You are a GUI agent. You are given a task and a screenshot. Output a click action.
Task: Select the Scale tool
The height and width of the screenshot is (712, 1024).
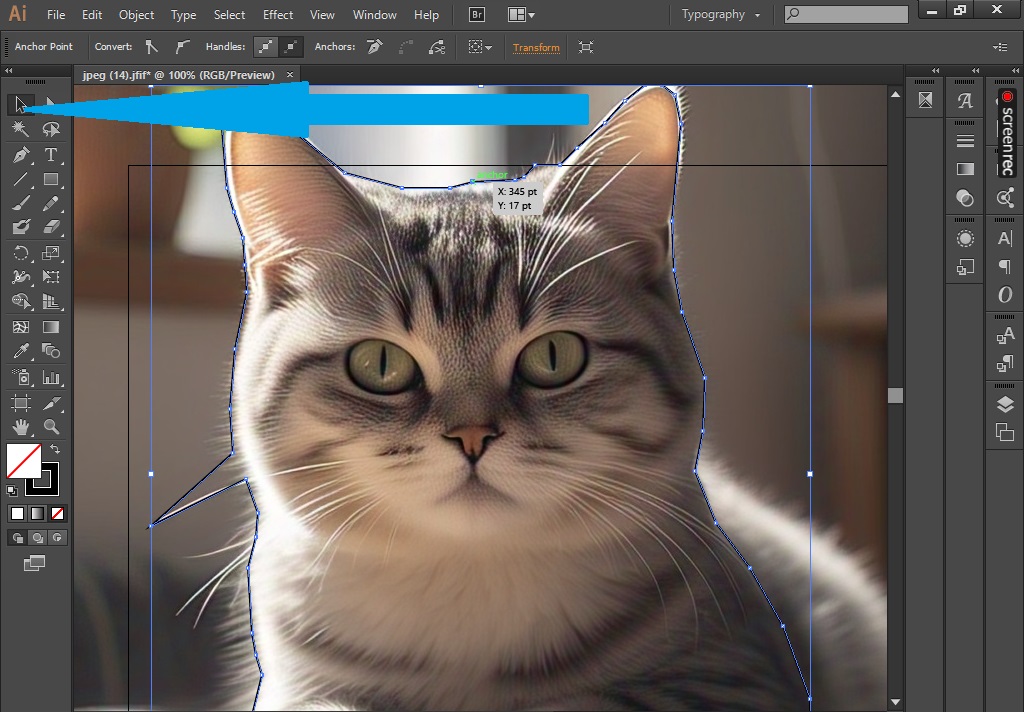[x=51, y=253]
